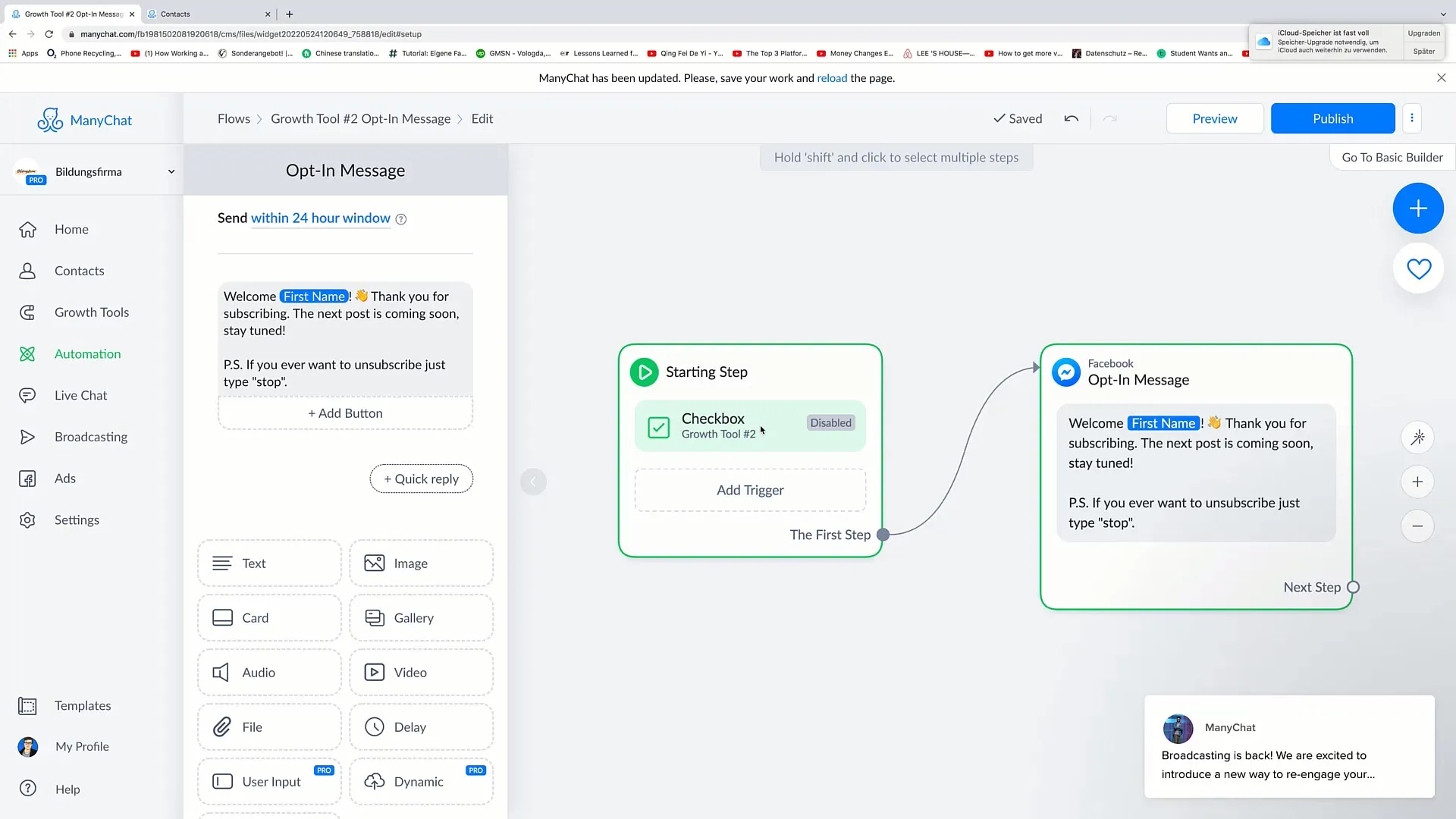The image size is (1456, 819).
Task: Click the Growth Tools sidebar icon
Action: click(27, 312)
